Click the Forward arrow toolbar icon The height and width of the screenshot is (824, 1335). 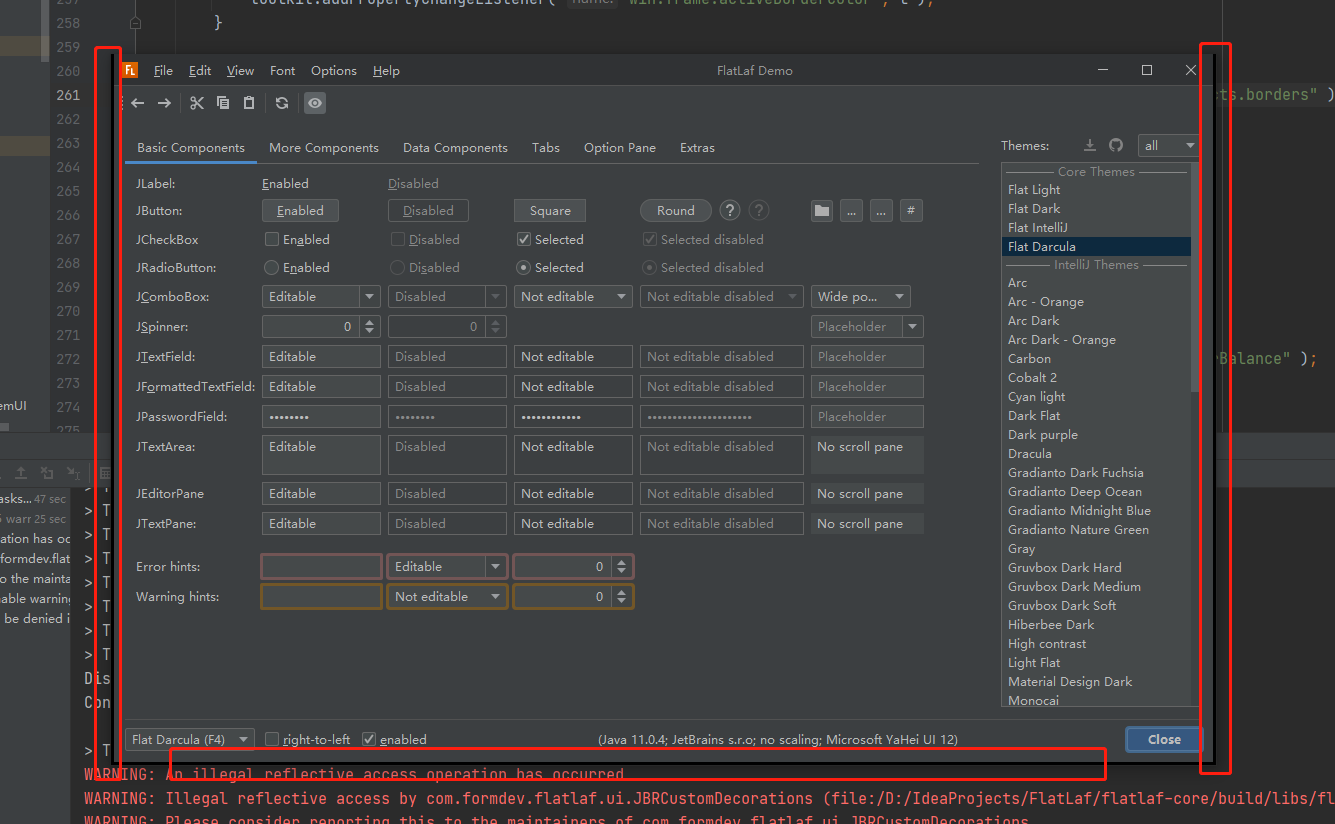tap(164, 103)
